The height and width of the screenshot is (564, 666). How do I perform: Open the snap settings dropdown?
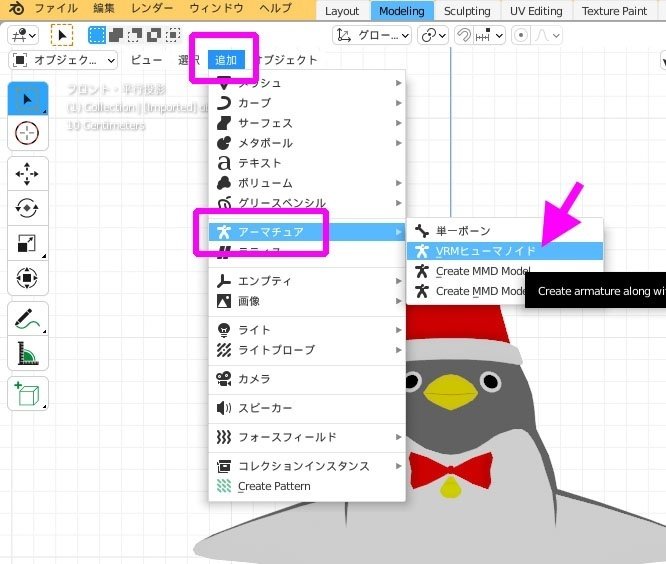pos(489,35)
